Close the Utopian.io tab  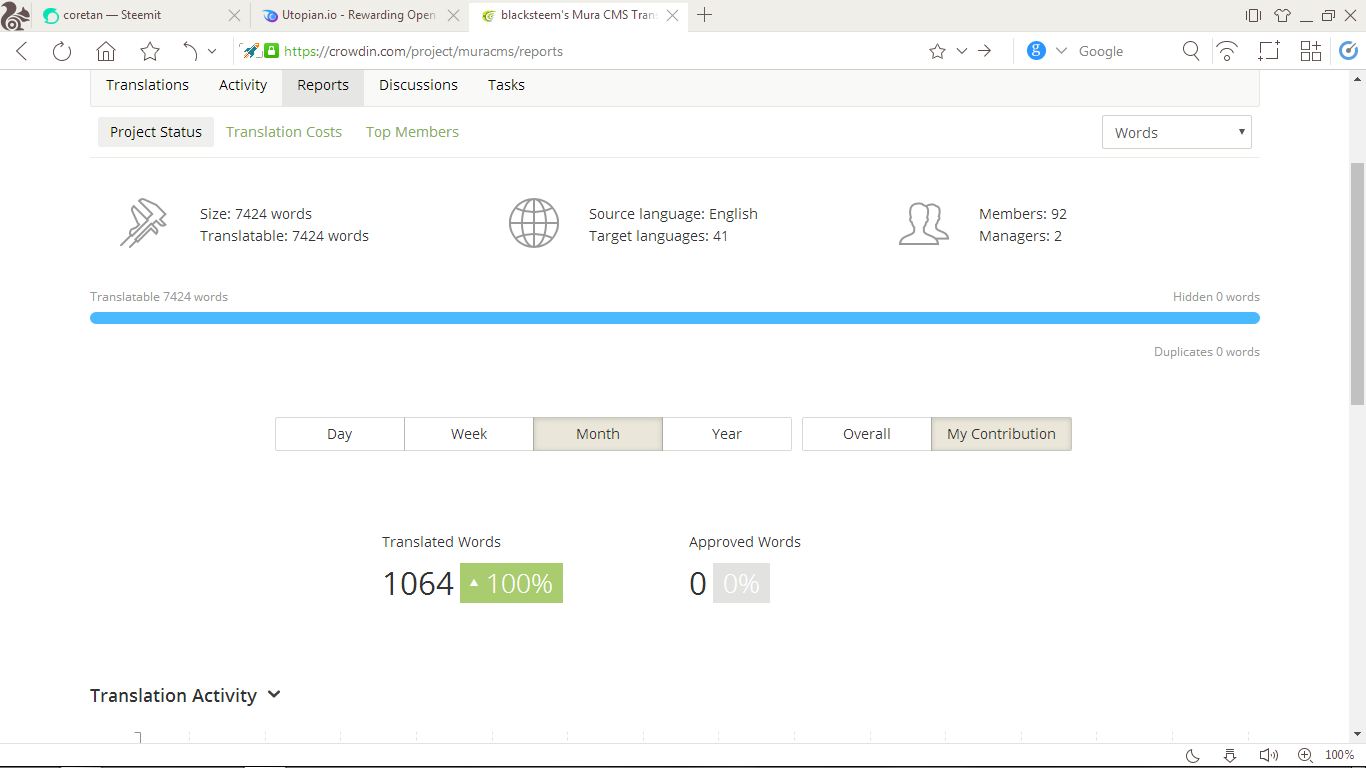(x=453, y=15)
